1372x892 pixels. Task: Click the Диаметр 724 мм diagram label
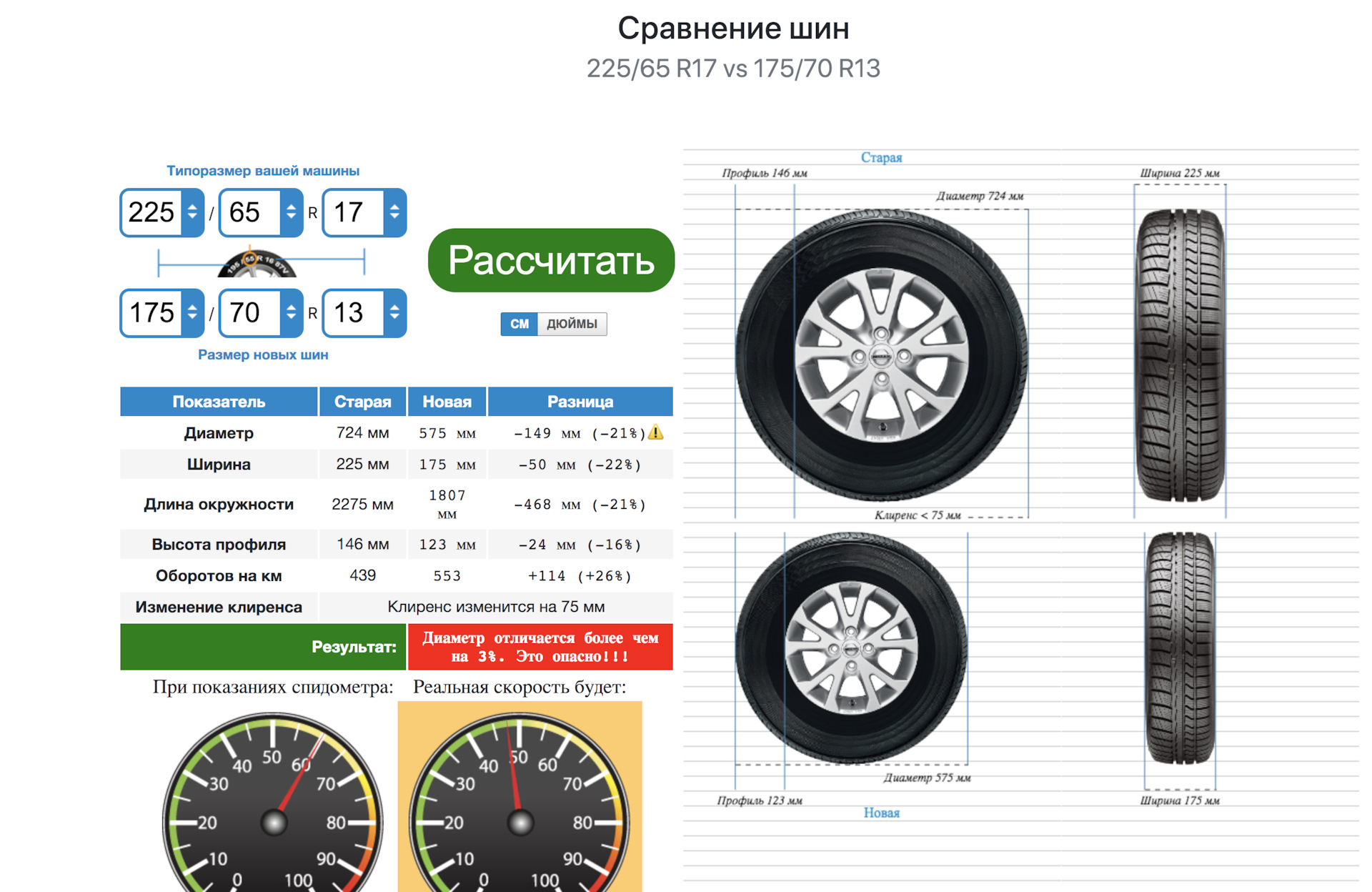980,196
